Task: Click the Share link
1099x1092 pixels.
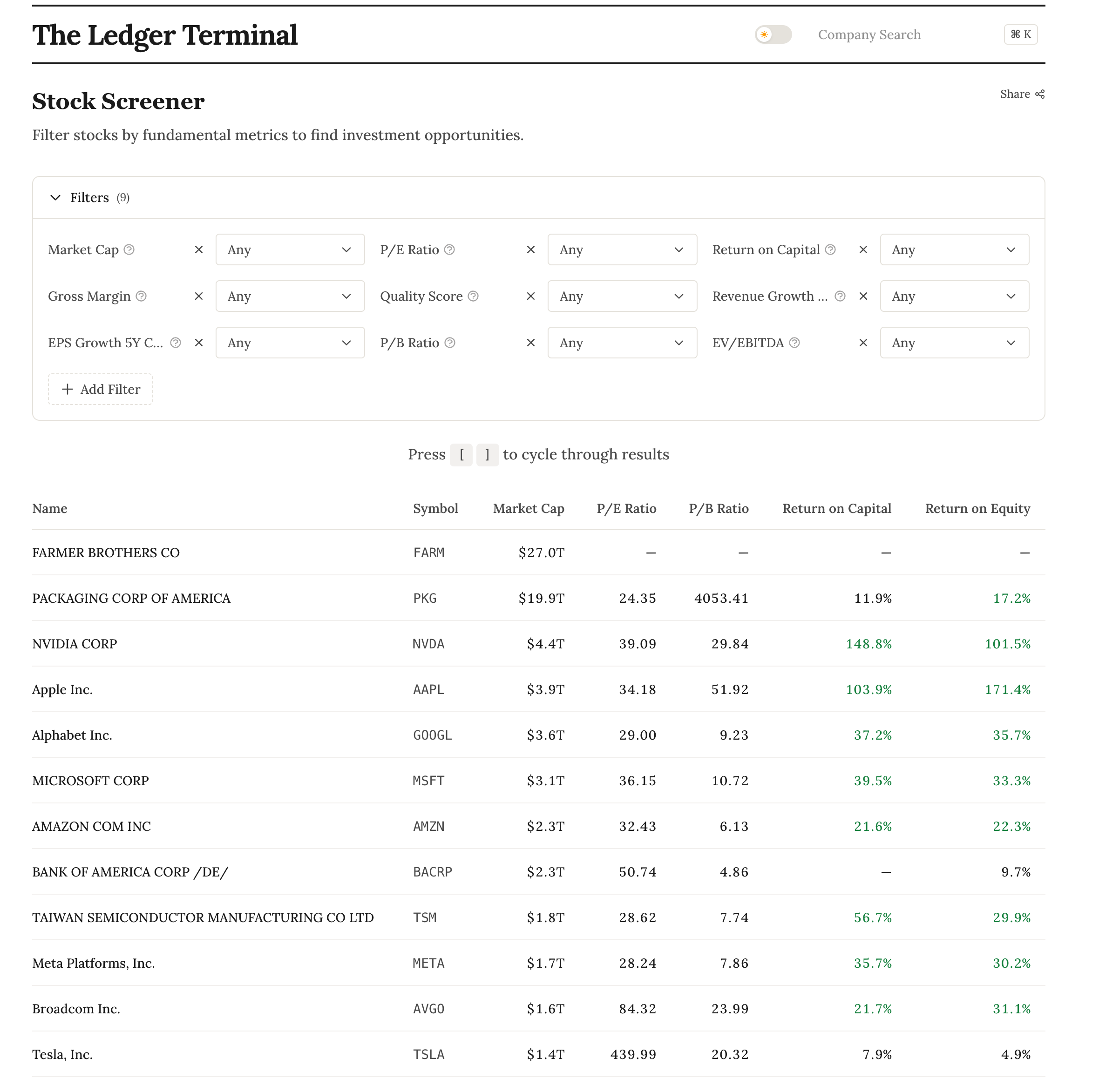Action: (x=1022, y=94)
